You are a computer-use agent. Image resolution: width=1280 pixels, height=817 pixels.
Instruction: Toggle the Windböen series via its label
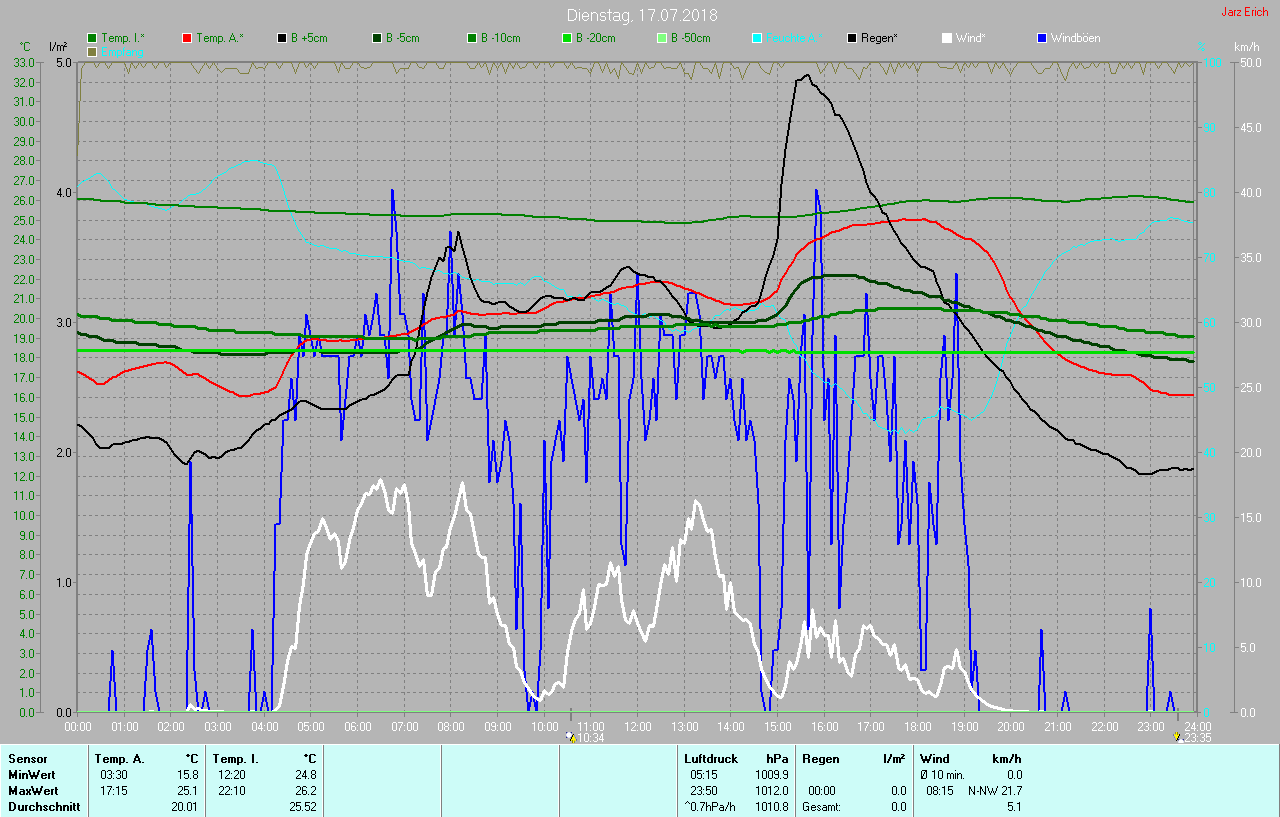(1075, 38)
